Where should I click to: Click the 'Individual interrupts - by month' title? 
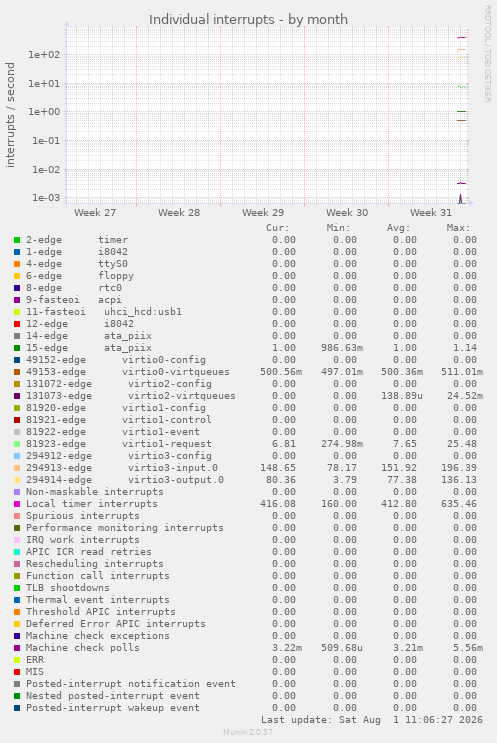tap(248, 19)
